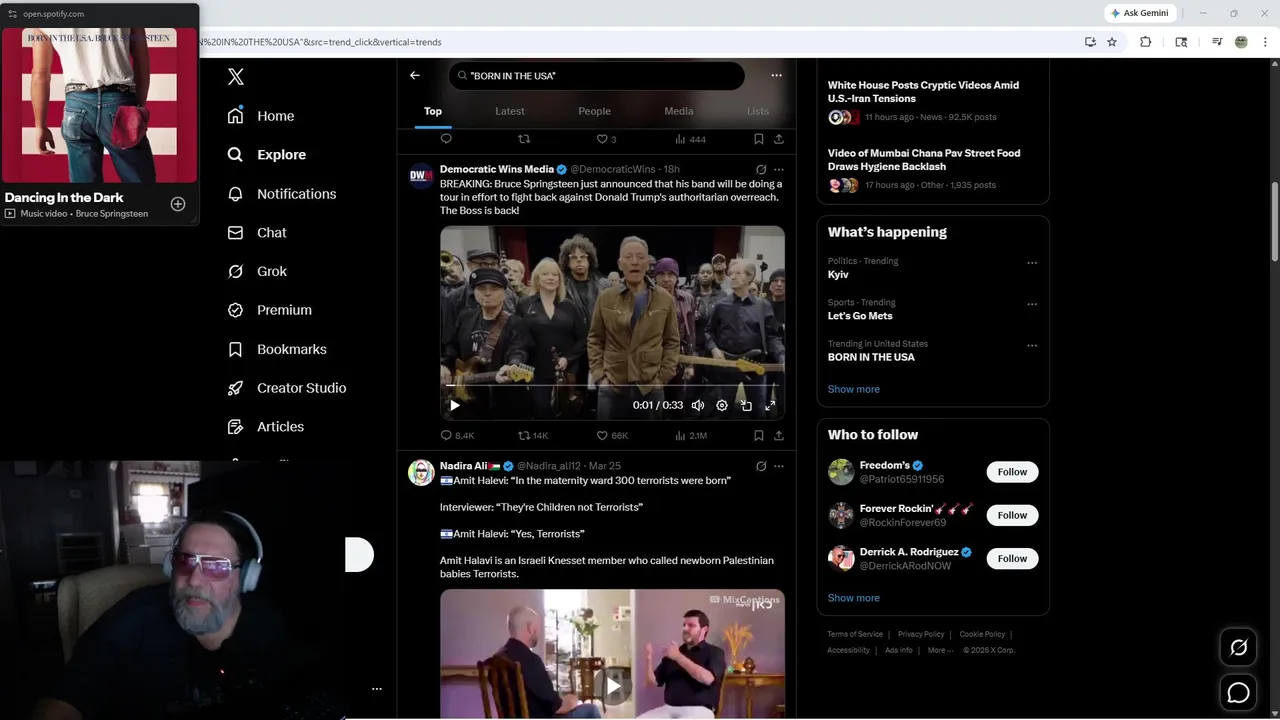Screen dimensions: 1280x720
Task: Enter fullscreen on Springsteen video
Action: pos(770,405)
